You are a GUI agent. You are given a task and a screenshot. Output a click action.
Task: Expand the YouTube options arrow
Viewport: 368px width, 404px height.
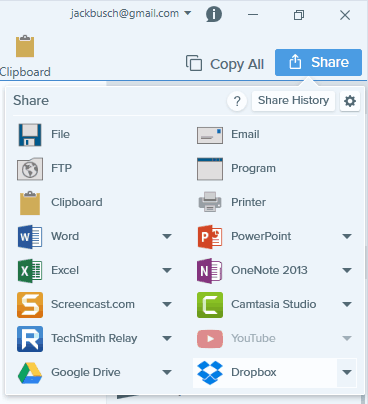pos(347,339)
